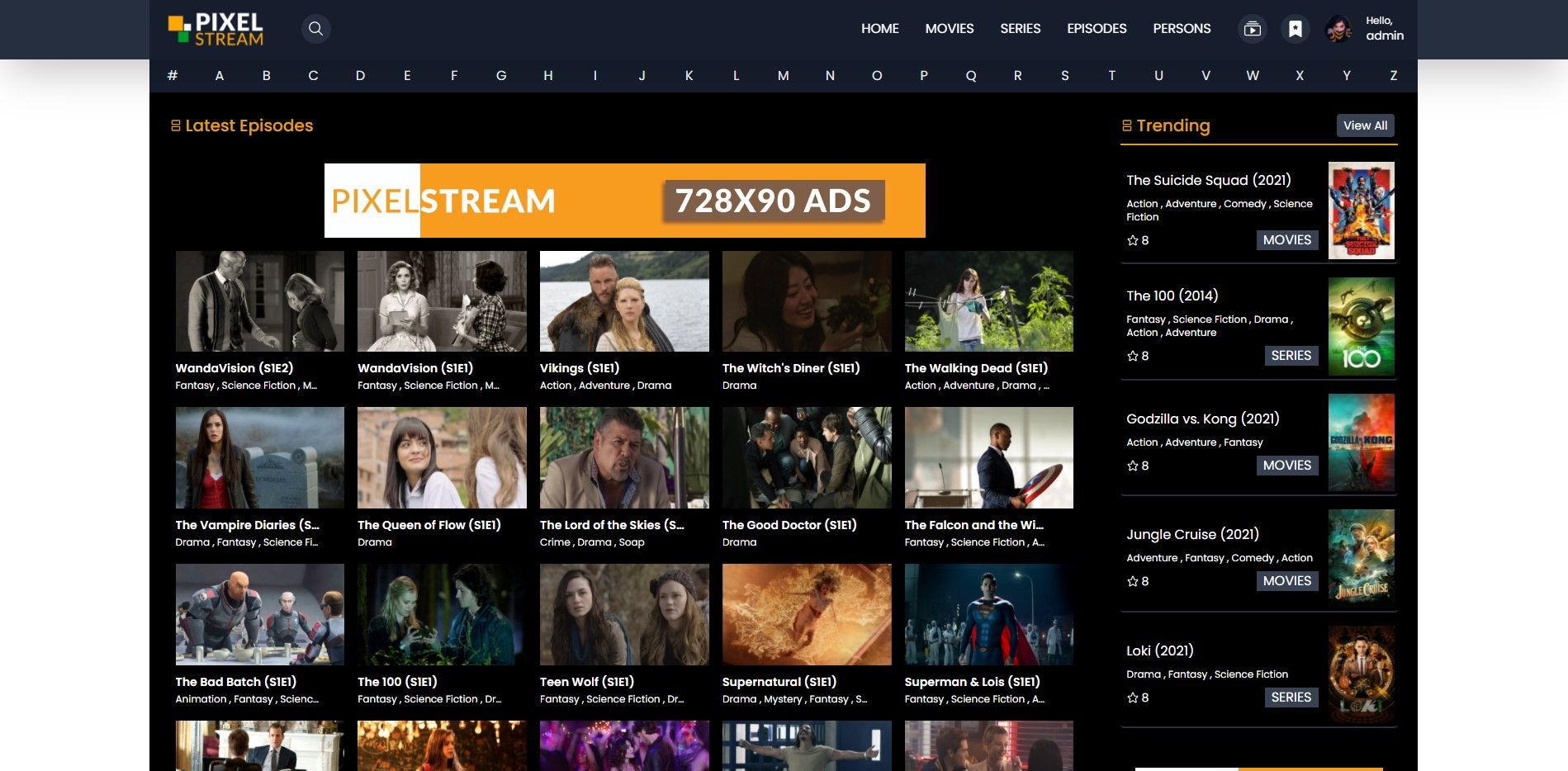1568x771 pixels.
Task: Click Loki (2021) trending title
Action: [x=1160, y=650]
